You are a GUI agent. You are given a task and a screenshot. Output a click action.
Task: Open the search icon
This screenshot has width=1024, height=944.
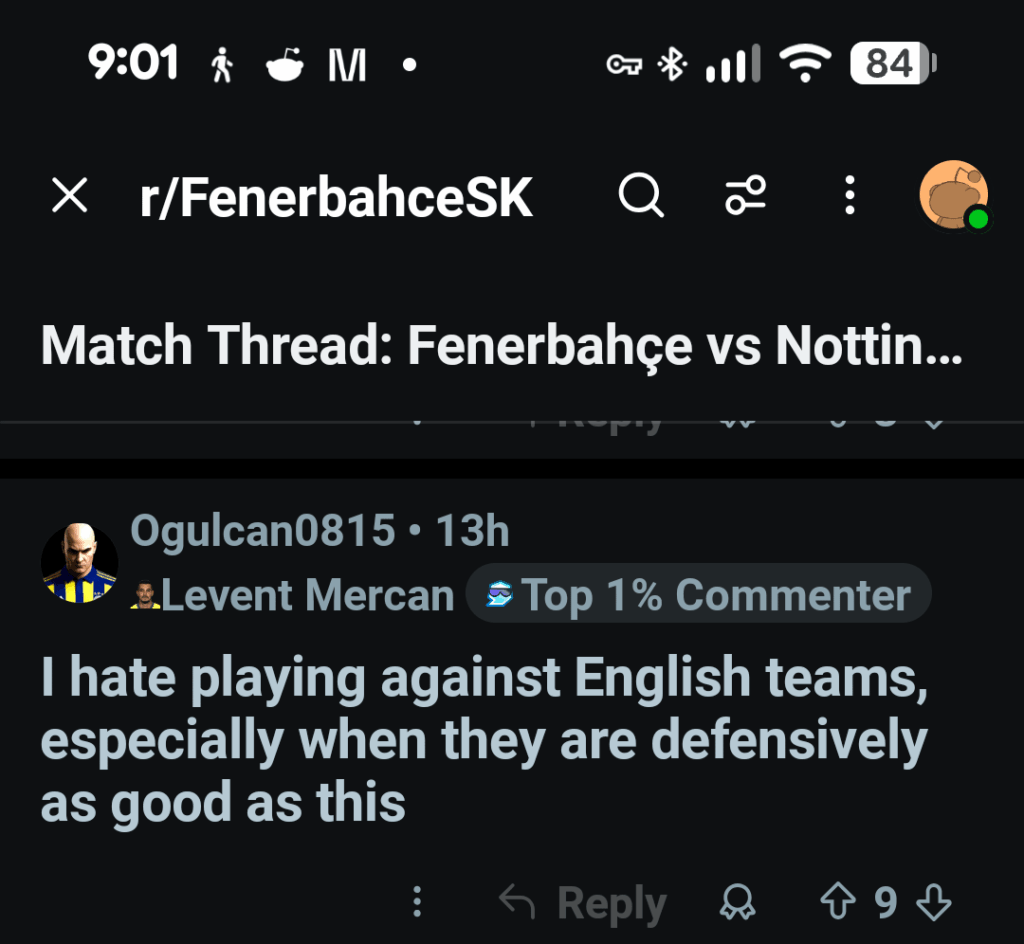641,196
